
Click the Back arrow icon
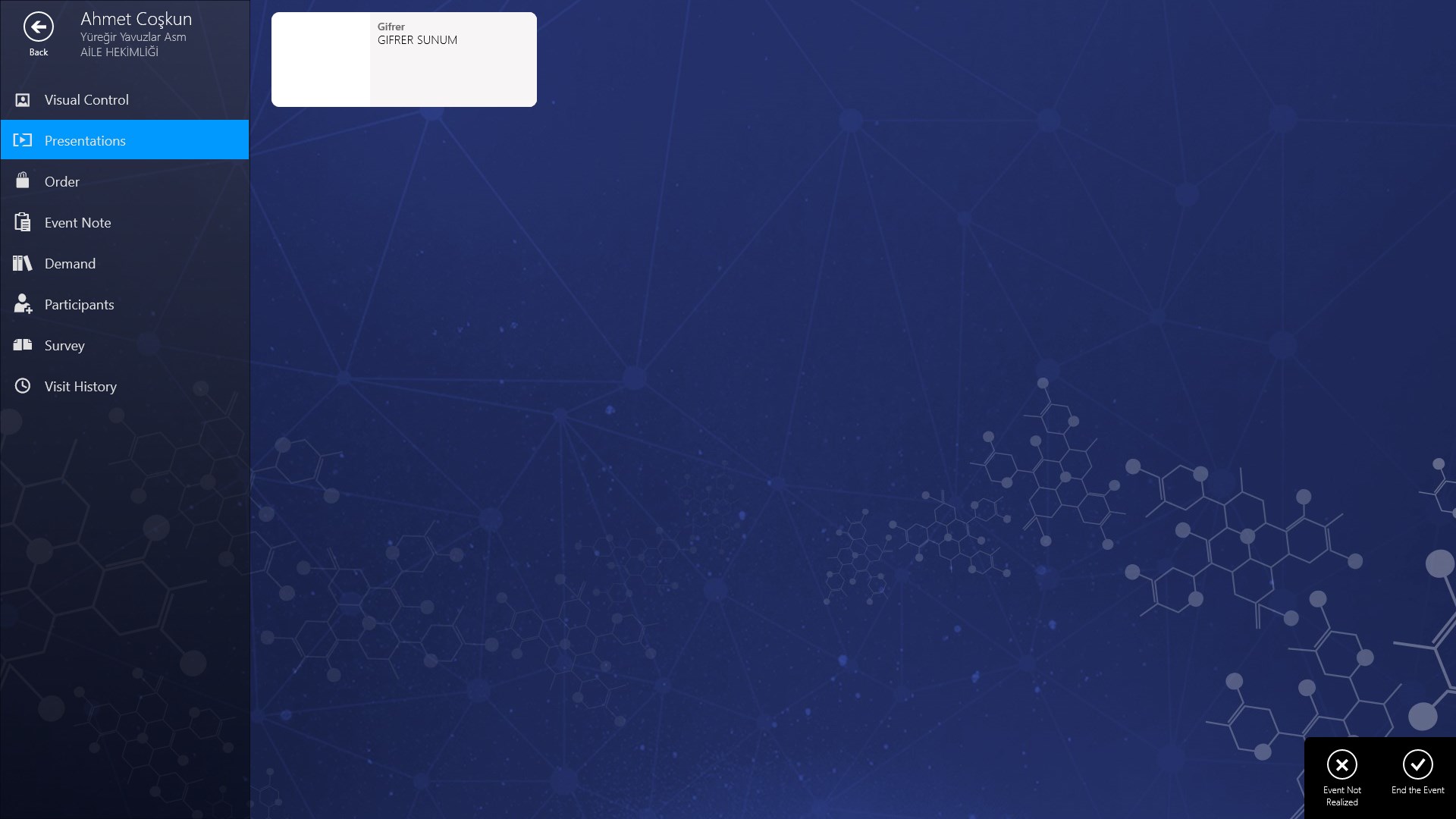pos(39,27)
